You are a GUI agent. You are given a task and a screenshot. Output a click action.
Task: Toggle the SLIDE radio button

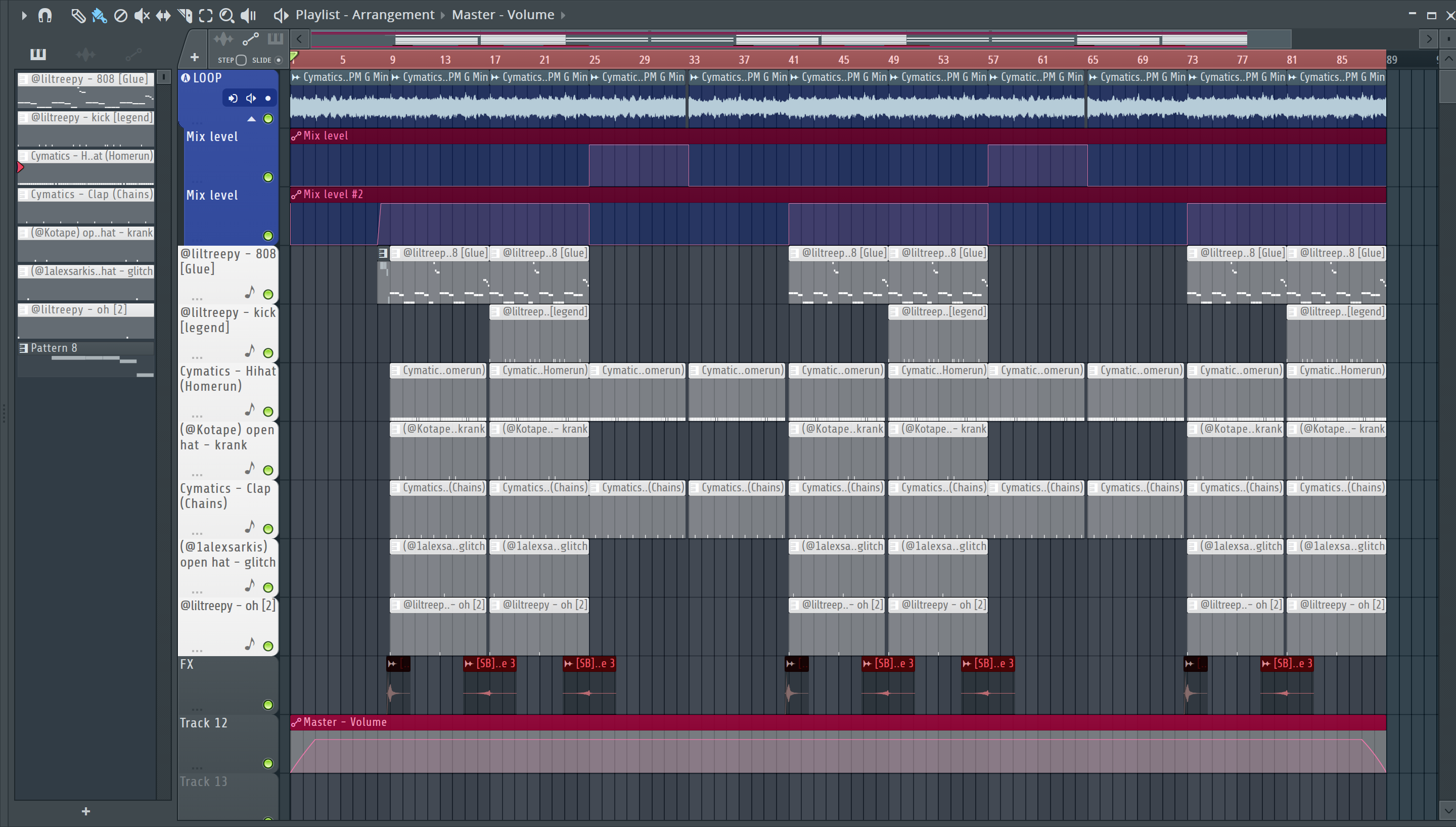[x=278, y=60]
